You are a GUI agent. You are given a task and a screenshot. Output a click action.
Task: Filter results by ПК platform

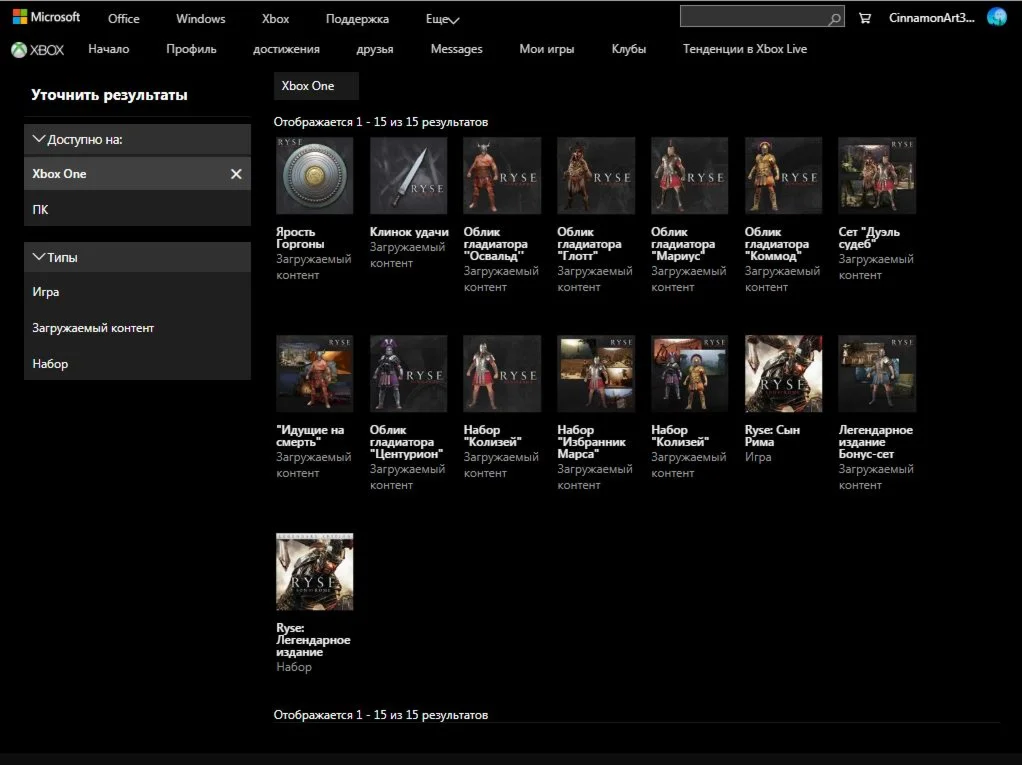pyautogui.click(x=41, y=210)
